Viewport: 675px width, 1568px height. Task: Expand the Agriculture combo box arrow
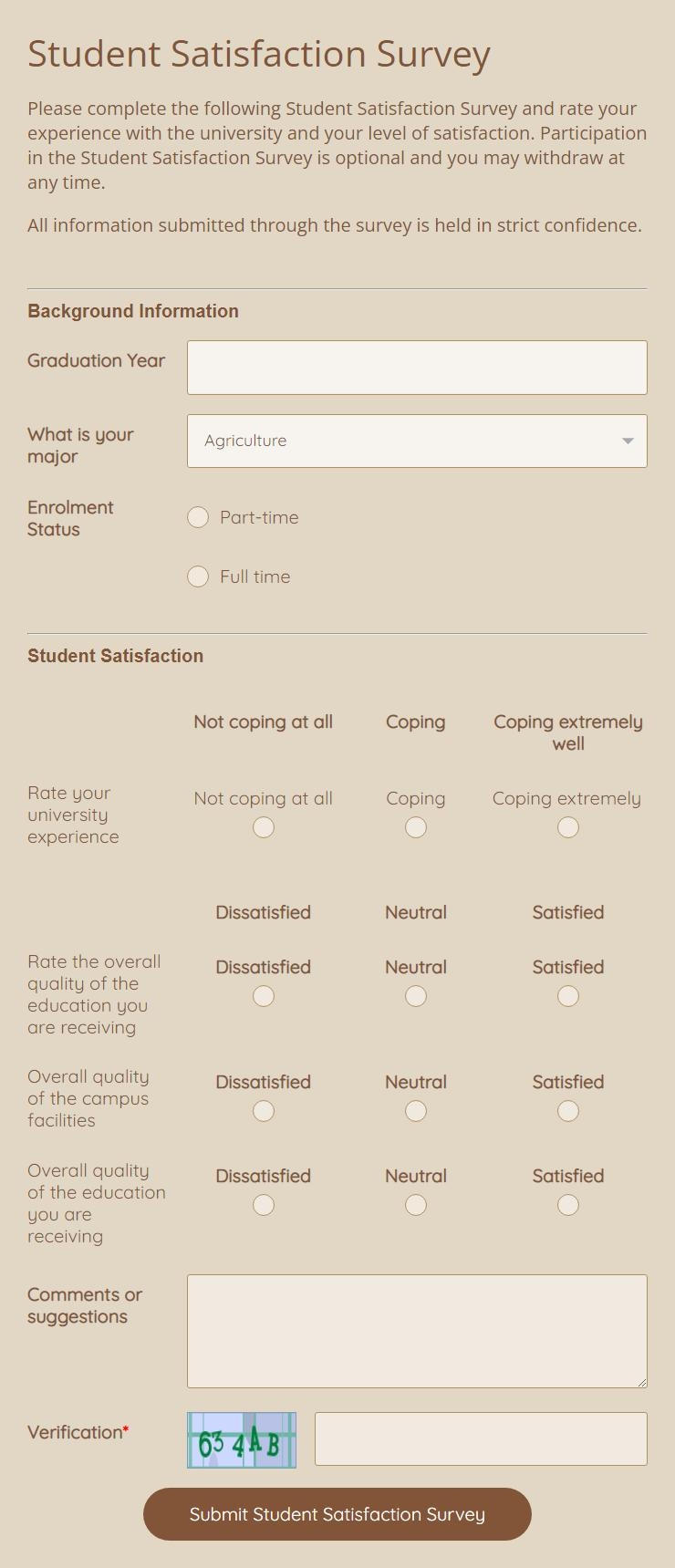pos(627,441)
